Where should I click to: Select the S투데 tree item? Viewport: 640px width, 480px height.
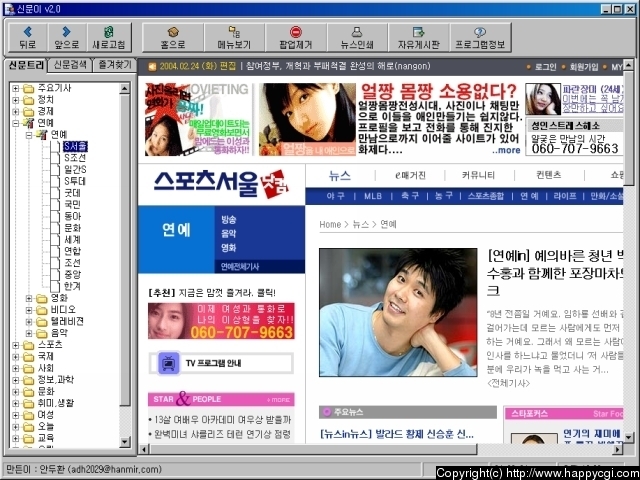[x=75, y=182]
